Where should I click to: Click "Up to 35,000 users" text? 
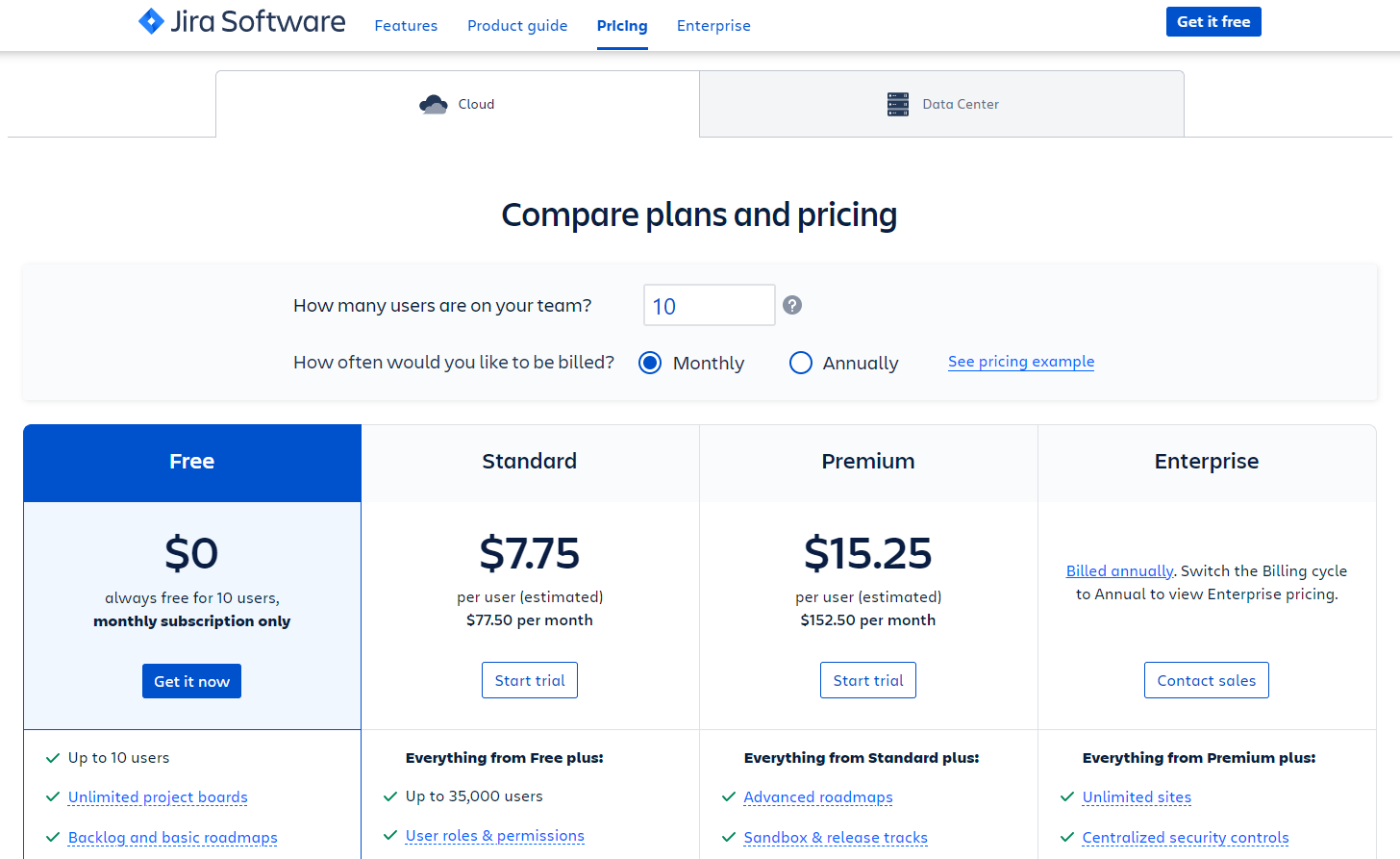[474, 796]
